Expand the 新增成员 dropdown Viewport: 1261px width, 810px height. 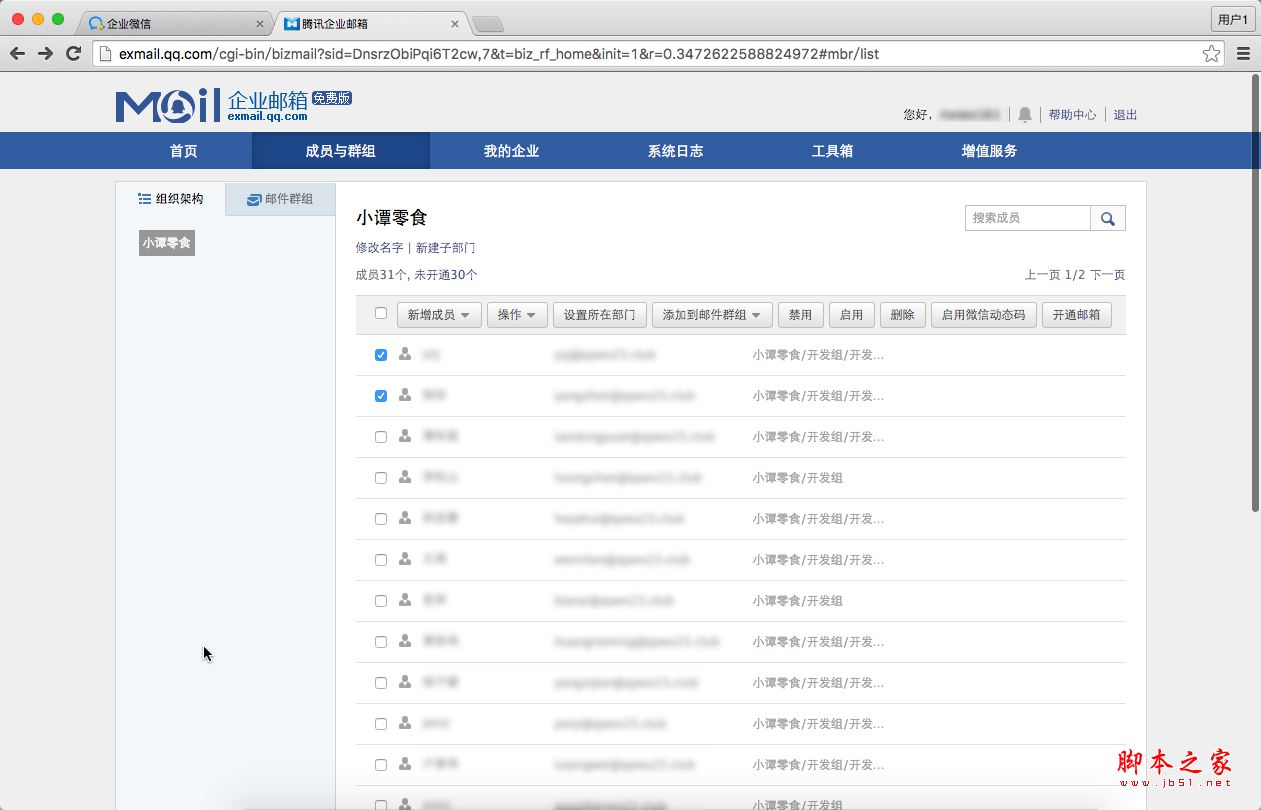pos(438,313)
